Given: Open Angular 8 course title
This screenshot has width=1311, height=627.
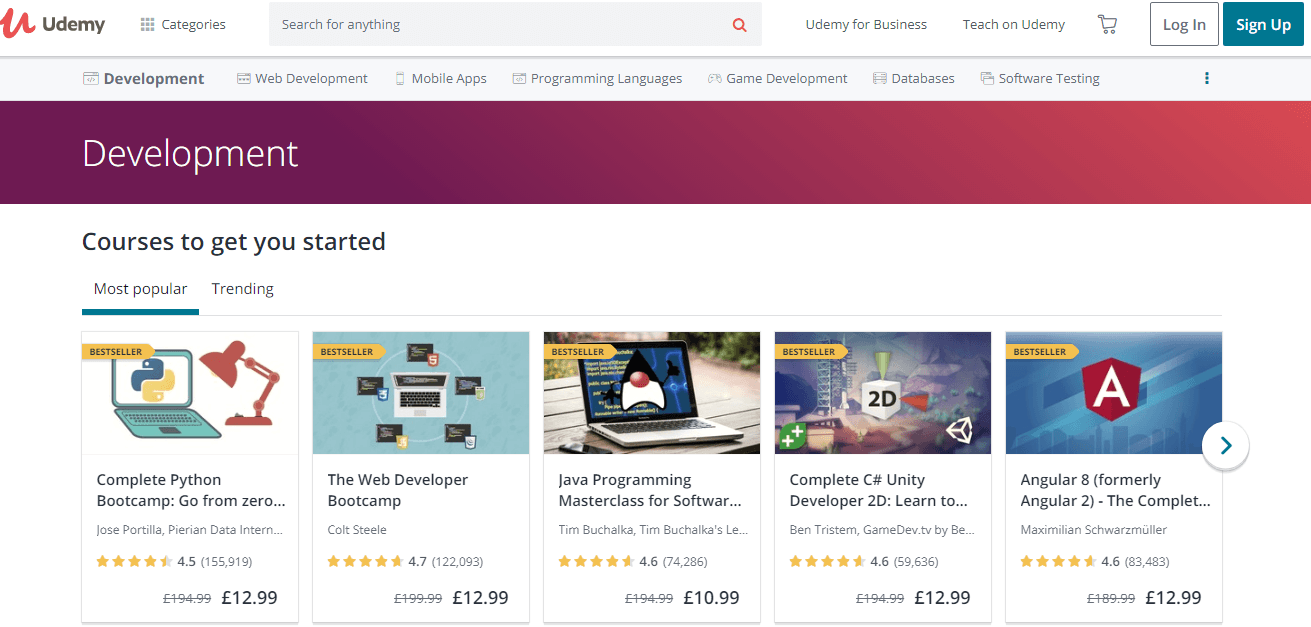Looking at the screenshot, I should pyautogui.click(x=1115, y=490).
